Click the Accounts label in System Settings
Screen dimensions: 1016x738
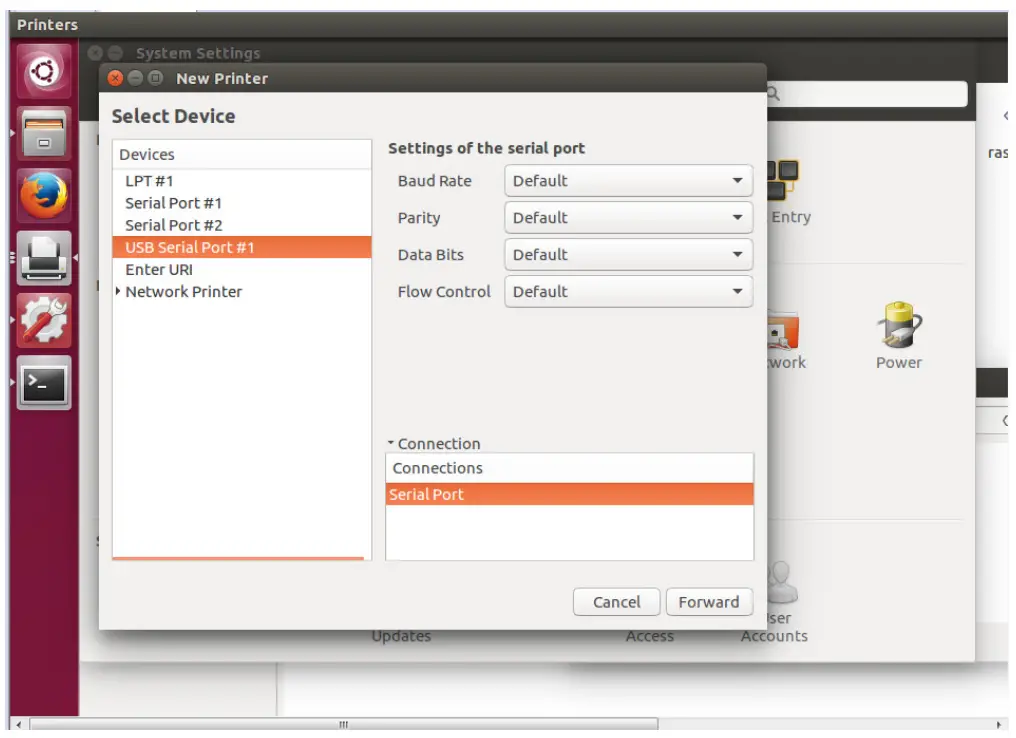(774, 636)
